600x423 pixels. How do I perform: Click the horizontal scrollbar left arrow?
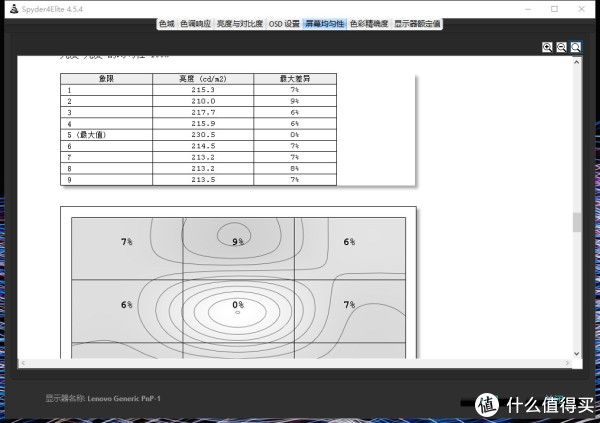pyautogui.click(x=22, y=362)
